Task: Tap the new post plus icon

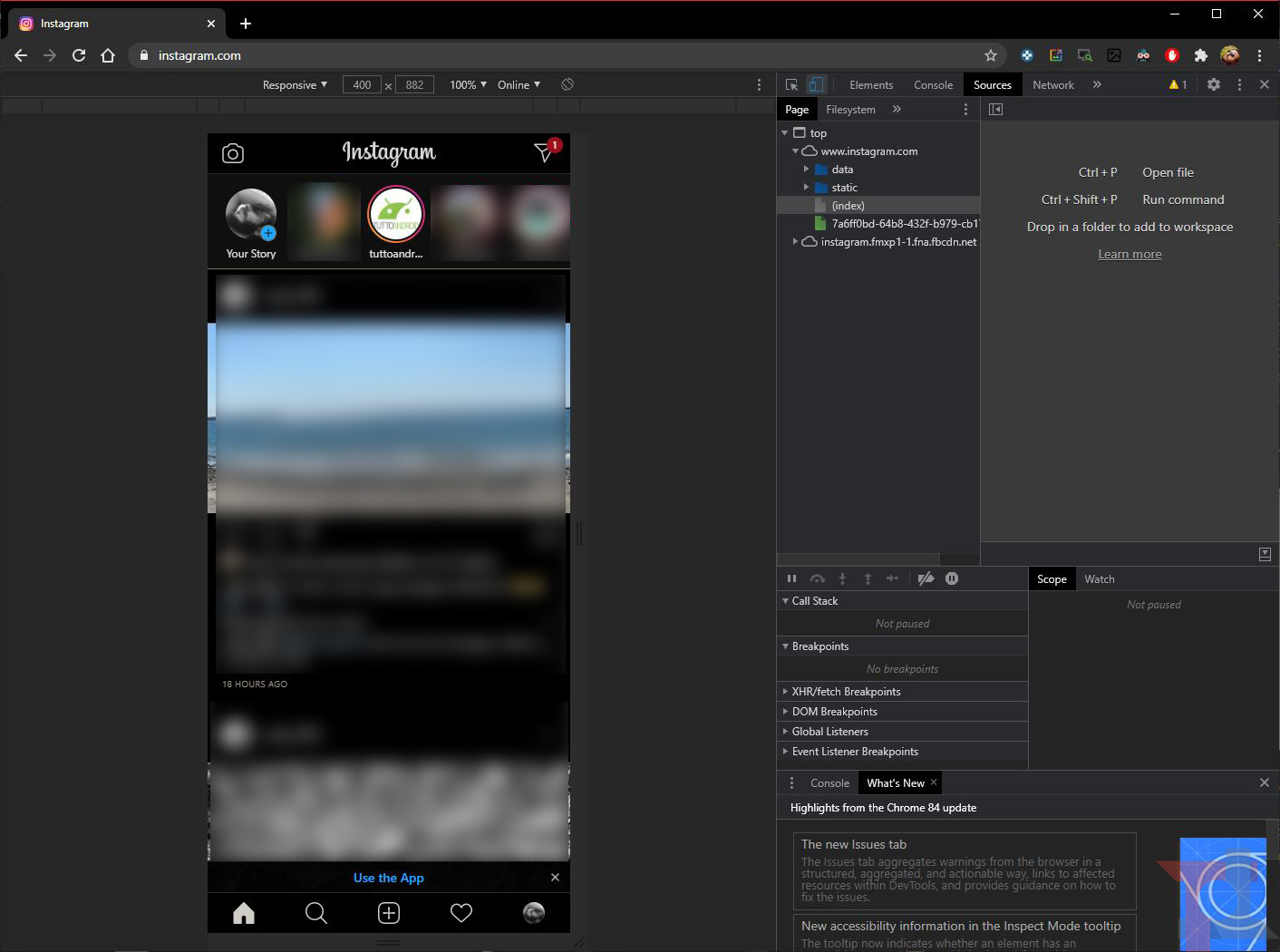Action: pyautogui.click(x=389, y=913)
